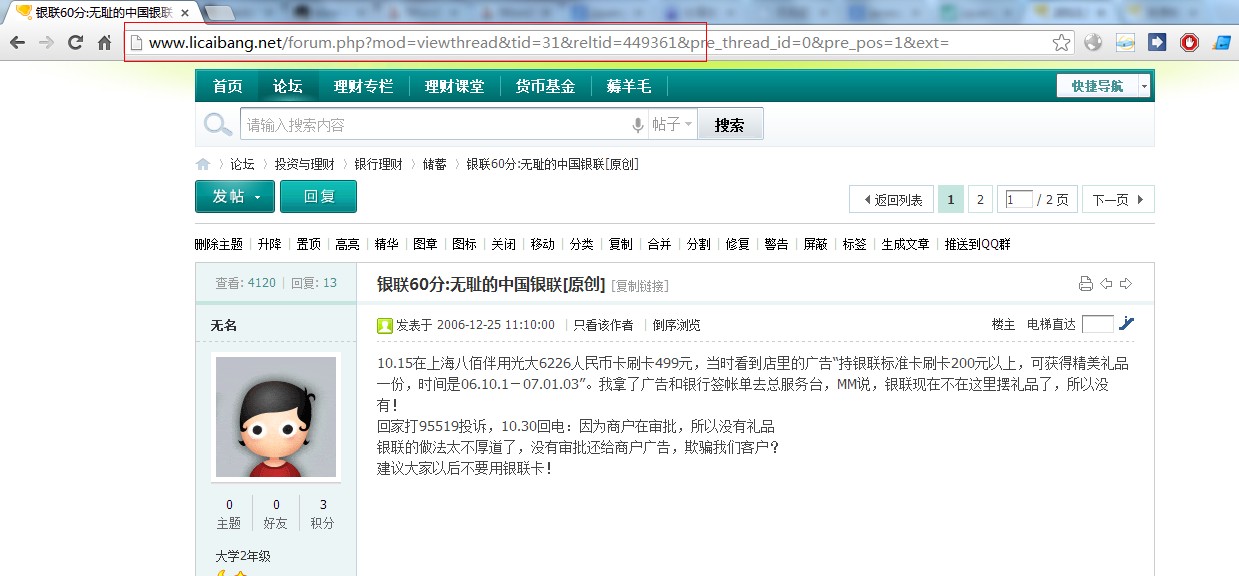Click the username 无名
The image size is (1239, 576).
(223, 325)
